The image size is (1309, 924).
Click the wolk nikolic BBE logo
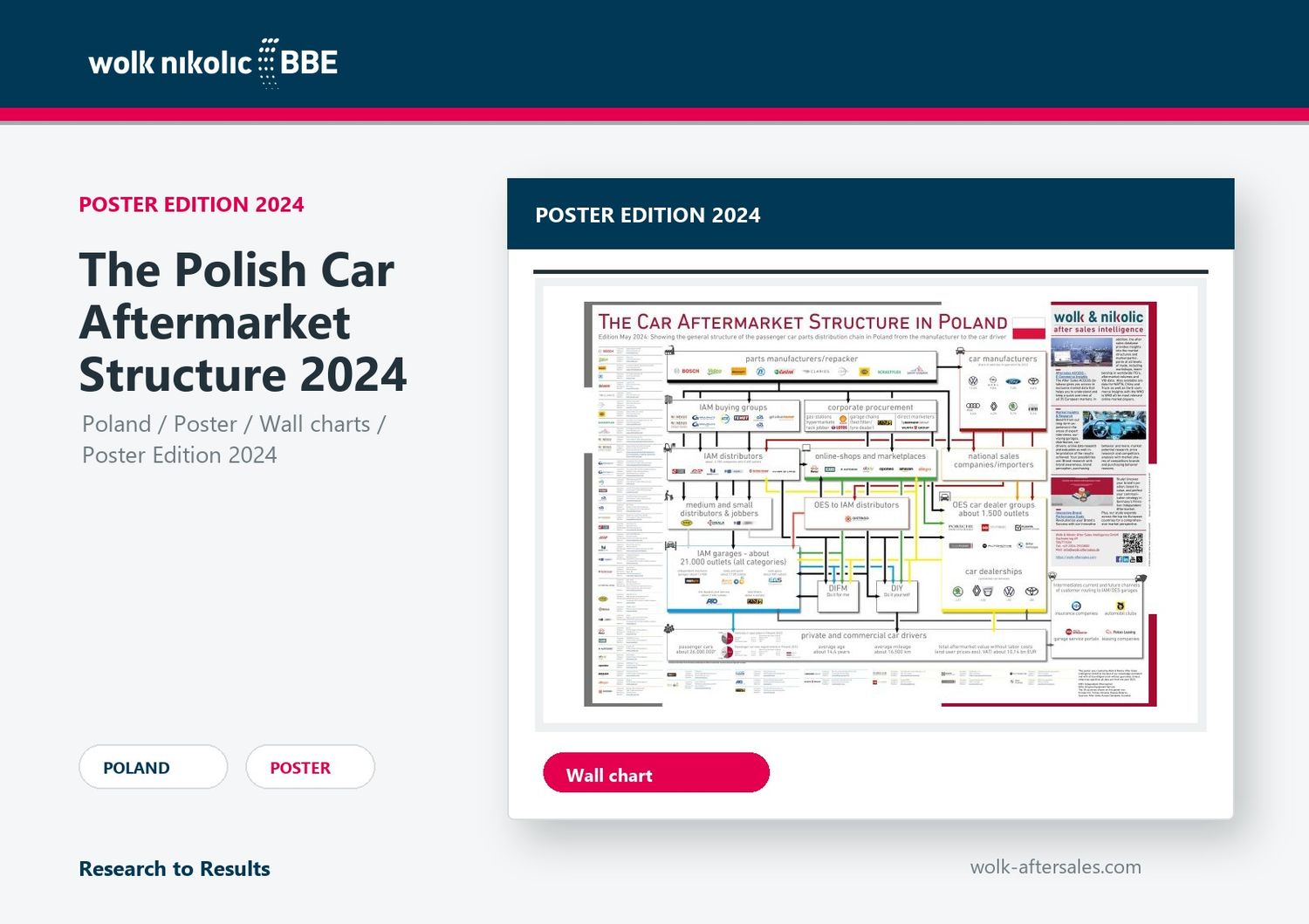(x=213, y=63)
